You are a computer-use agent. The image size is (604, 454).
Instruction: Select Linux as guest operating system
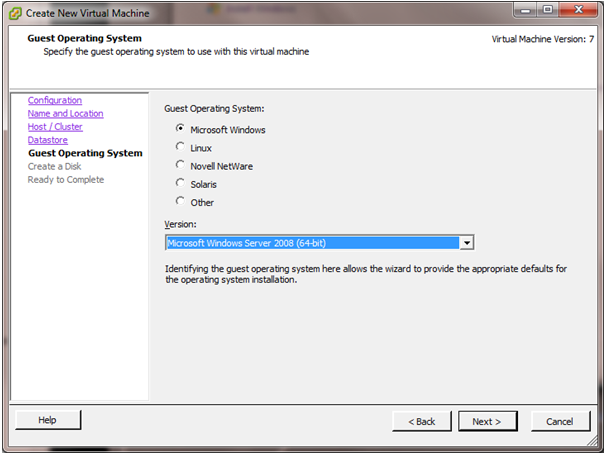tap(180, 146)
